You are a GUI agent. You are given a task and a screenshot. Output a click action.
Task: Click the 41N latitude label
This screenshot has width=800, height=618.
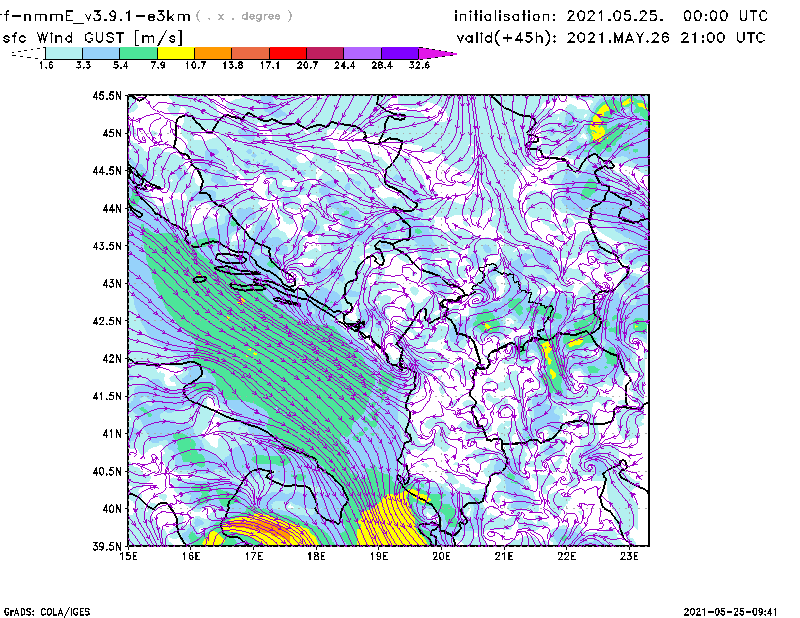(x=112, y=434)
